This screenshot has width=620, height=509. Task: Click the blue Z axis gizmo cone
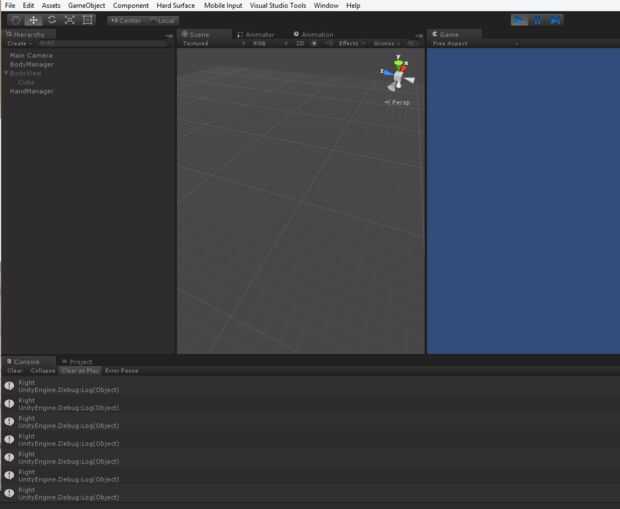[x=388, y=72]
